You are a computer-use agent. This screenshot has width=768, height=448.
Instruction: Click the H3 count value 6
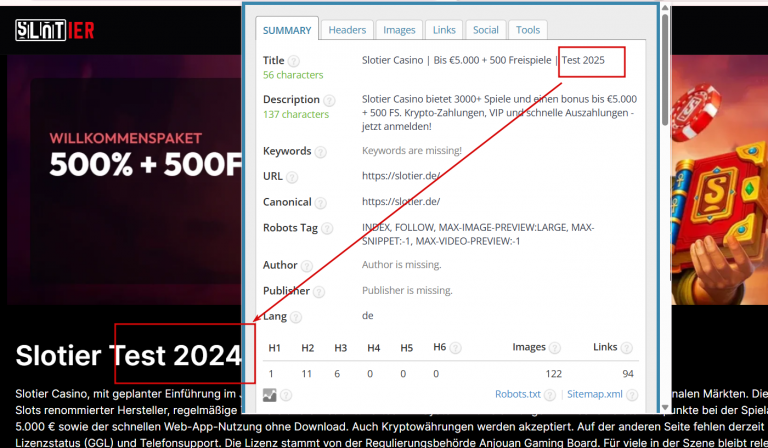tap(337, 374)
